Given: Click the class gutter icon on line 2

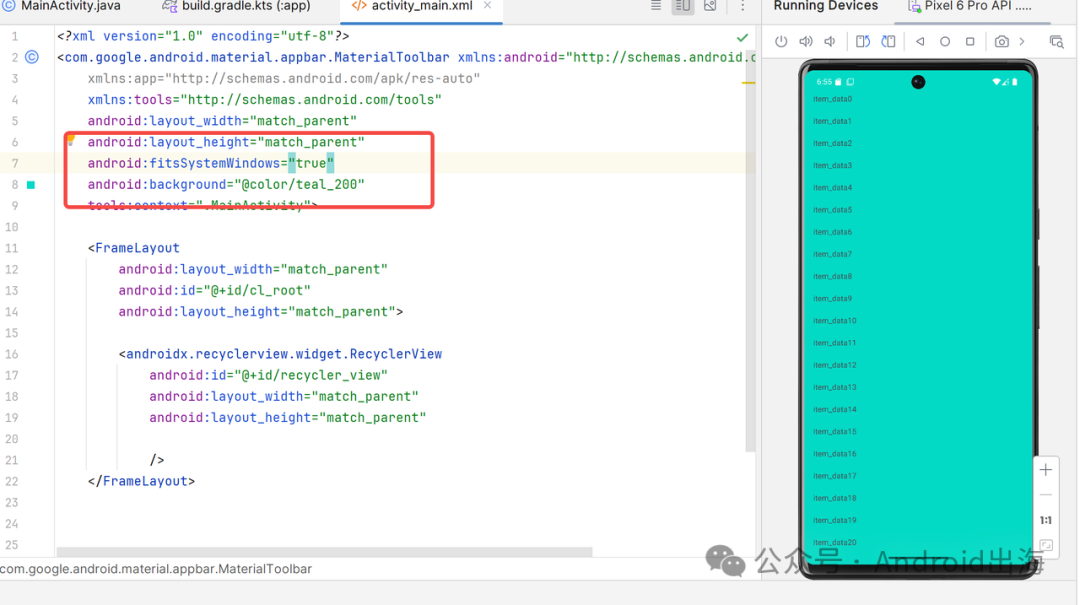Looking at the screenshot, I should coord(32,57).
